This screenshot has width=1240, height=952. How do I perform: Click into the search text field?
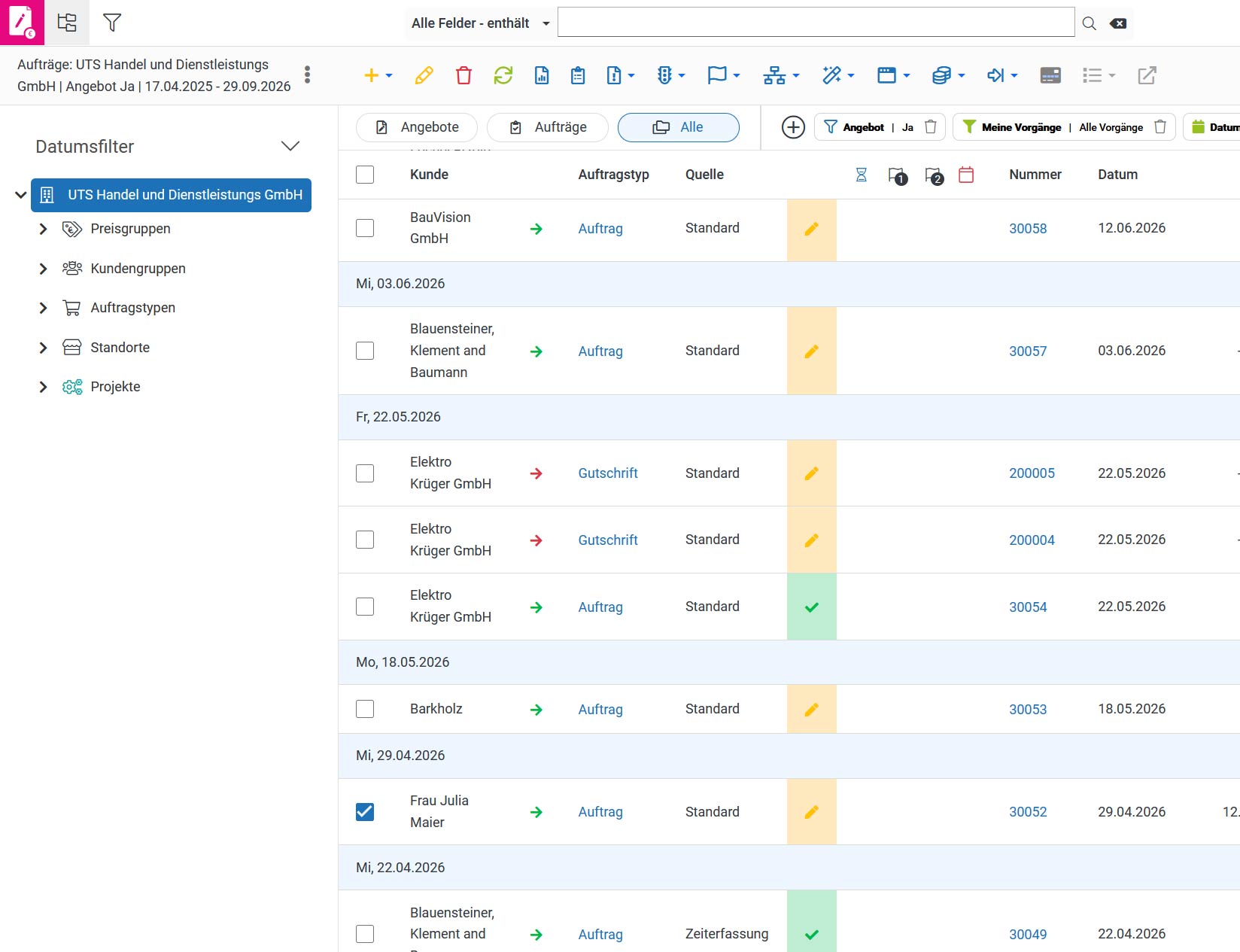[x=816, y=23]
